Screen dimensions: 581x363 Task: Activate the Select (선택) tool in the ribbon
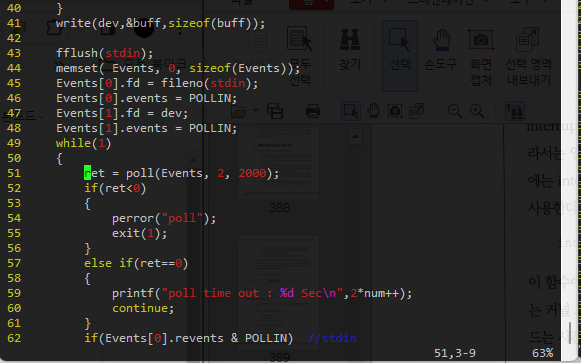[x=400, y=56]
